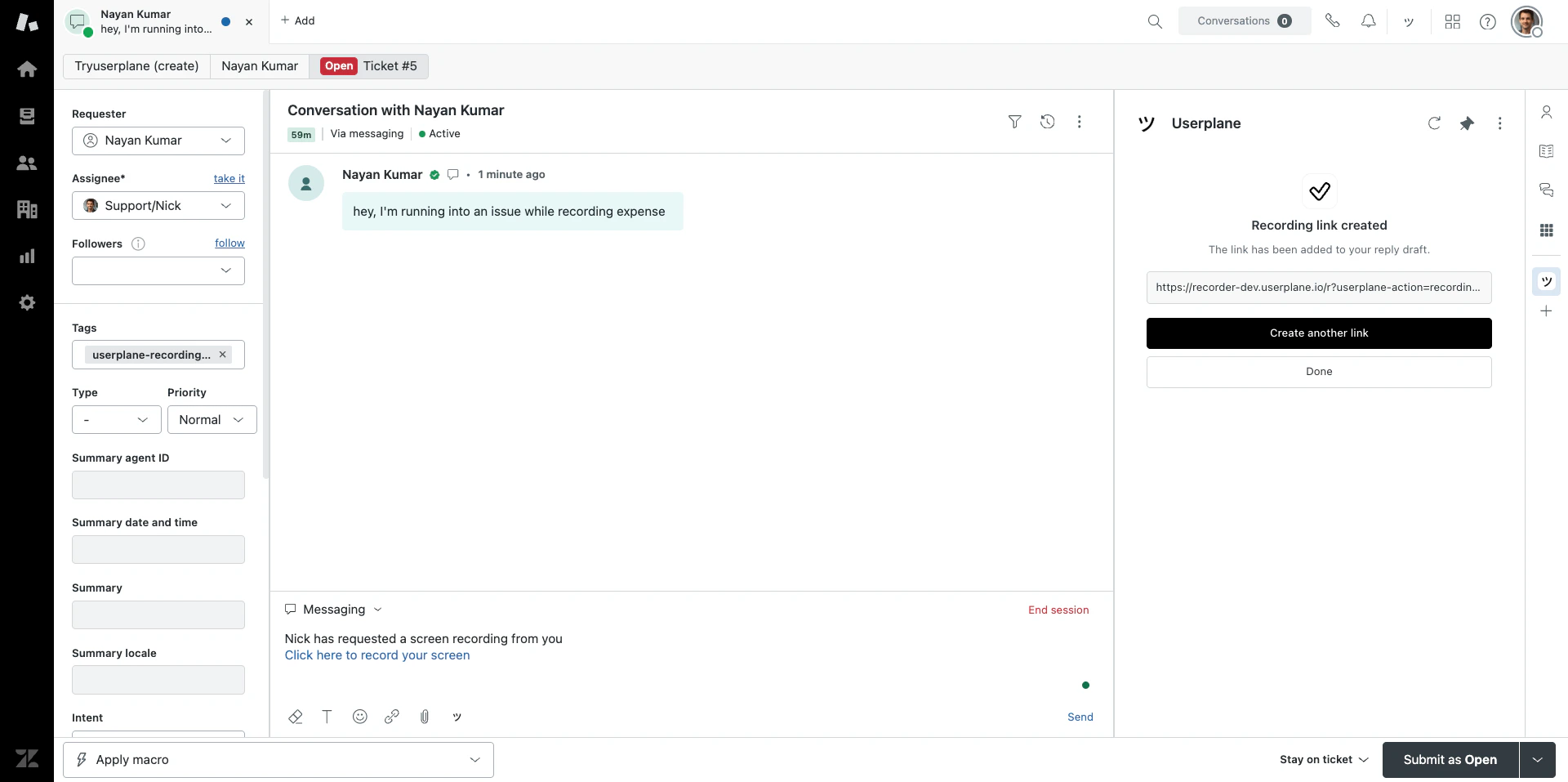This screenshot has width=1568, height=782.
Task: Open Reporting bar chart icon
Action: pyautogui.click(x=27, y=257)
